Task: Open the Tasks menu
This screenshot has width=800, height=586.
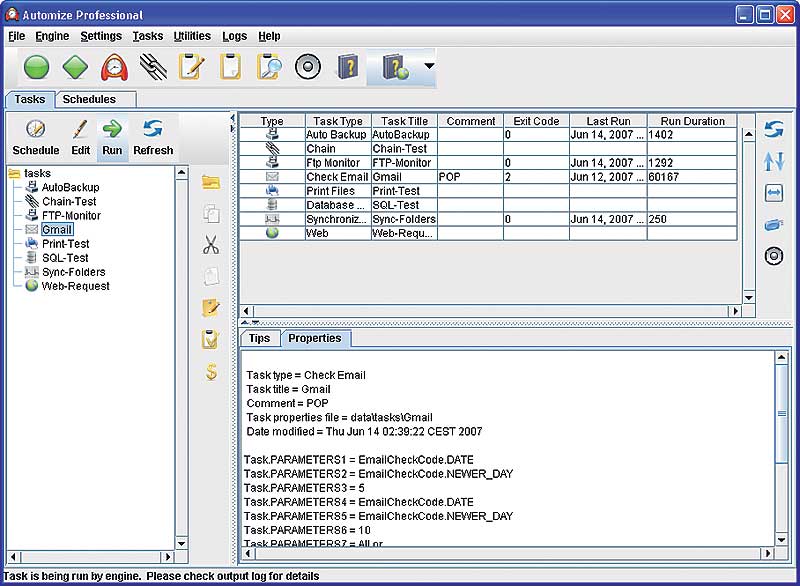Action: 148,36
